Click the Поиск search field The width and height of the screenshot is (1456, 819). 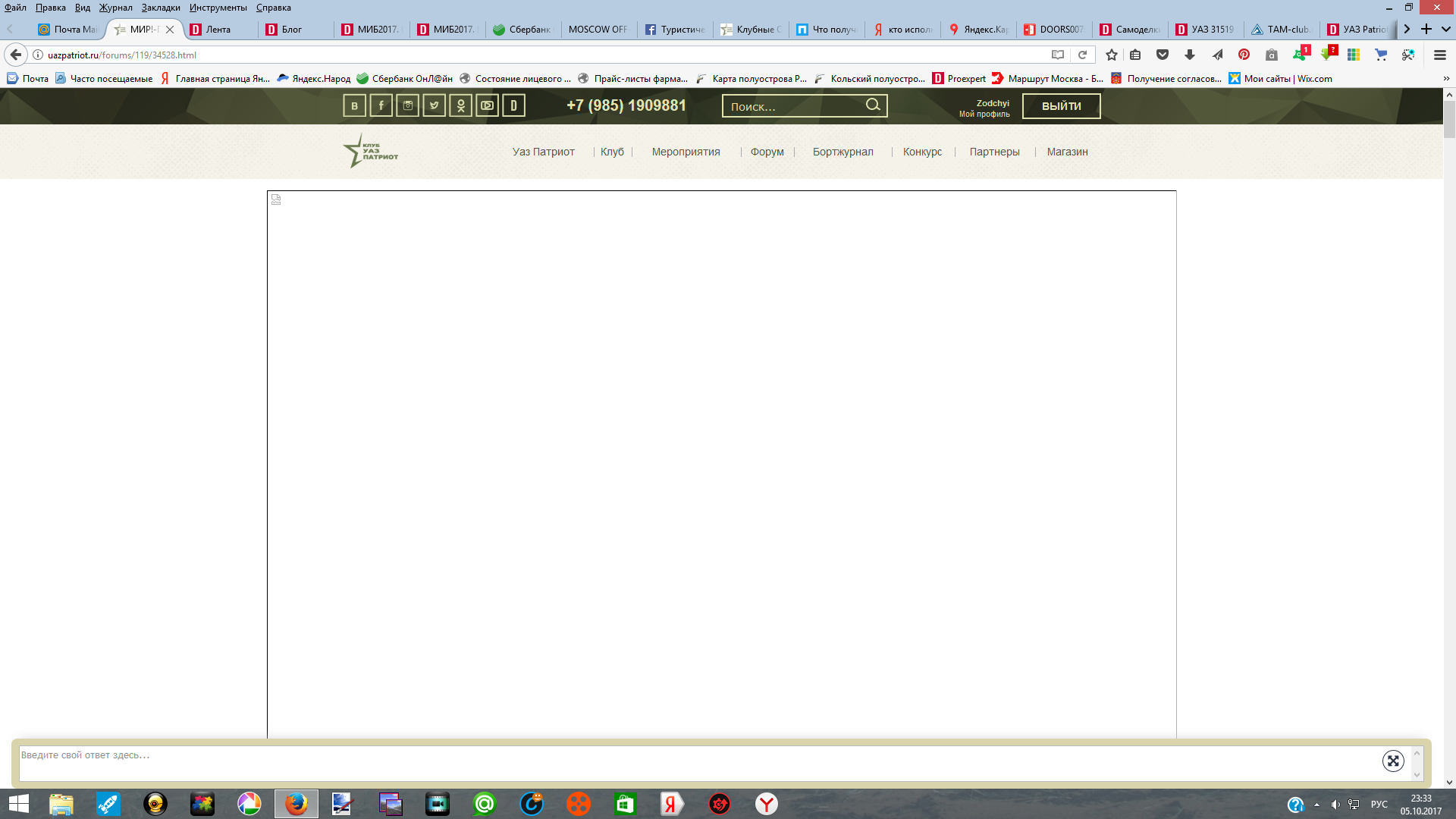pyautogui.click(x=792, y=106)
